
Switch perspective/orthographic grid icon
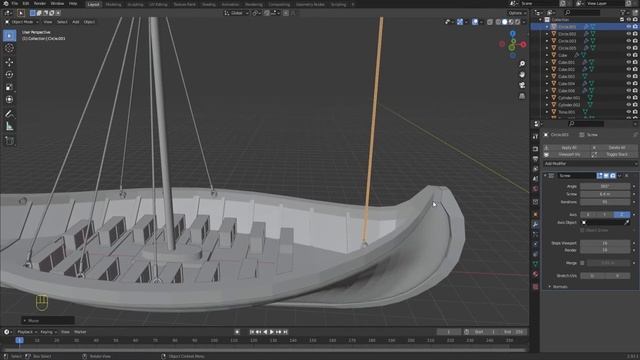click(522, 96)
